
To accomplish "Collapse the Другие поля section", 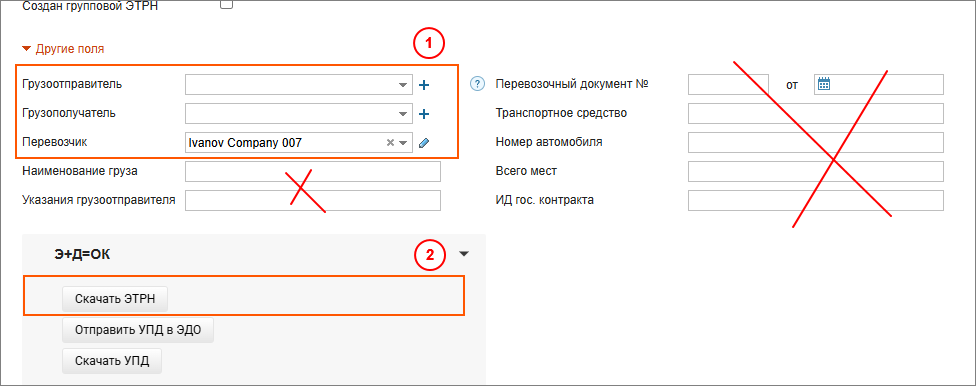I will coord(63,49).
